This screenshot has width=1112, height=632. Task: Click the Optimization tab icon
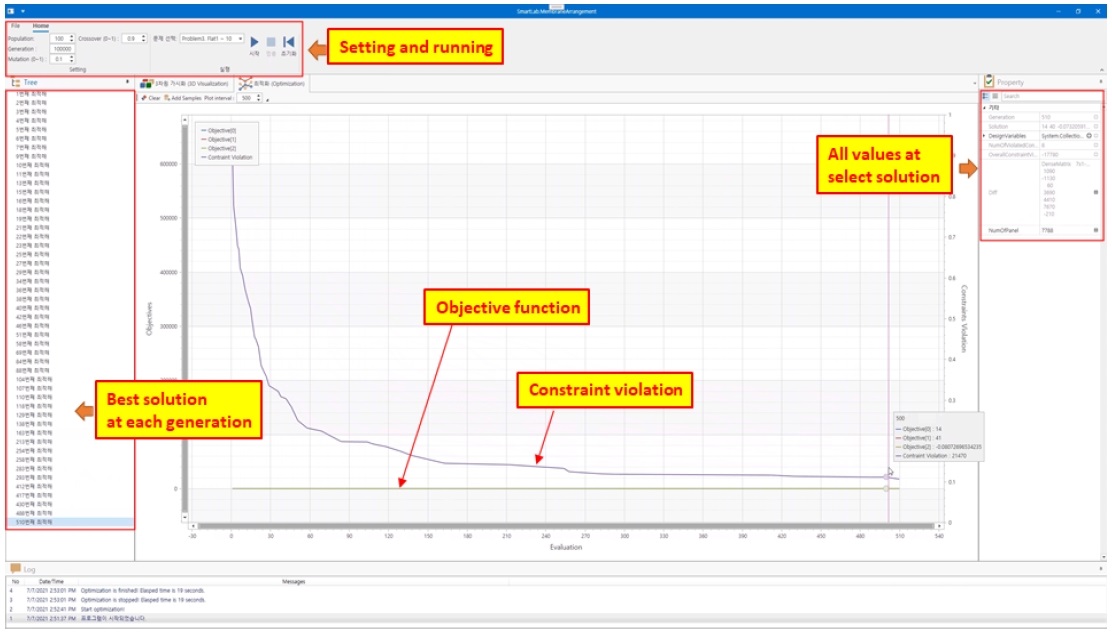tap(245, 84)
